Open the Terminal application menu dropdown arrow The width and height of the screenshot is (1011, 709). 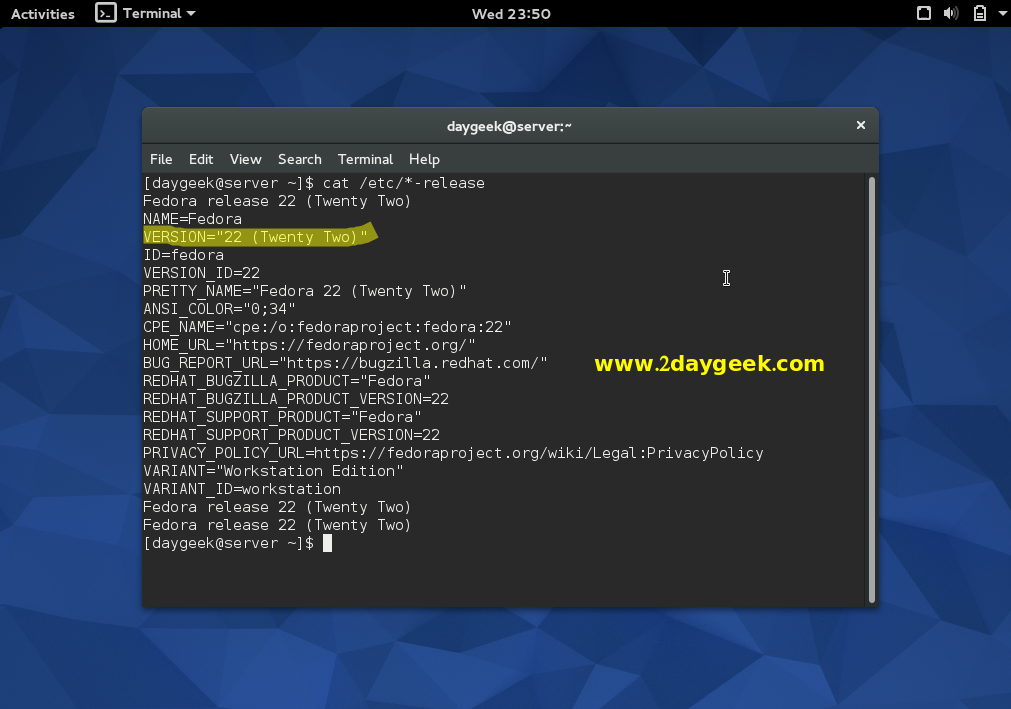pos(191,14)
